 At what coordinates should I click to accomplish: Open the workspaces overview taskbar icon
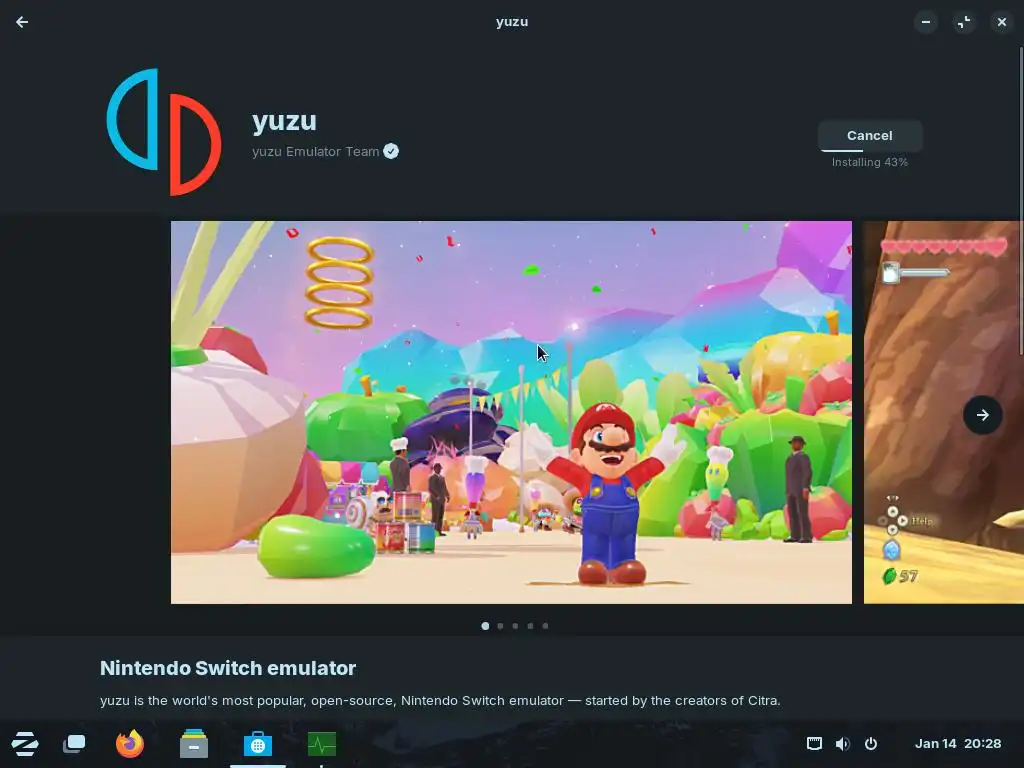(74, 744)
